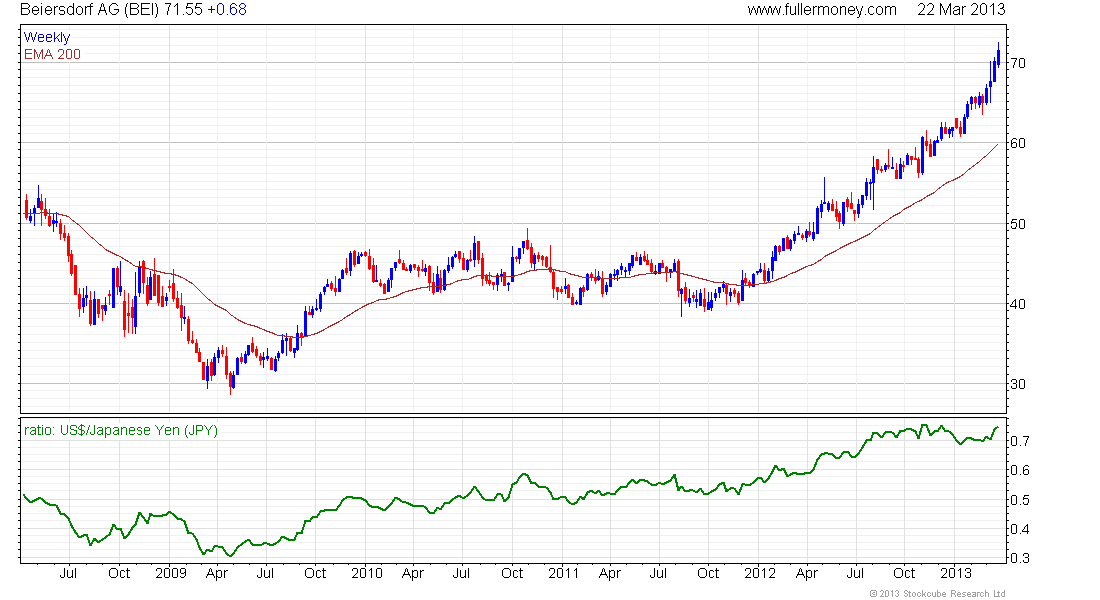Click the 0.5 ratio axis label
The height and width of the screenshot is (600, 1100).
(1019, 500)
